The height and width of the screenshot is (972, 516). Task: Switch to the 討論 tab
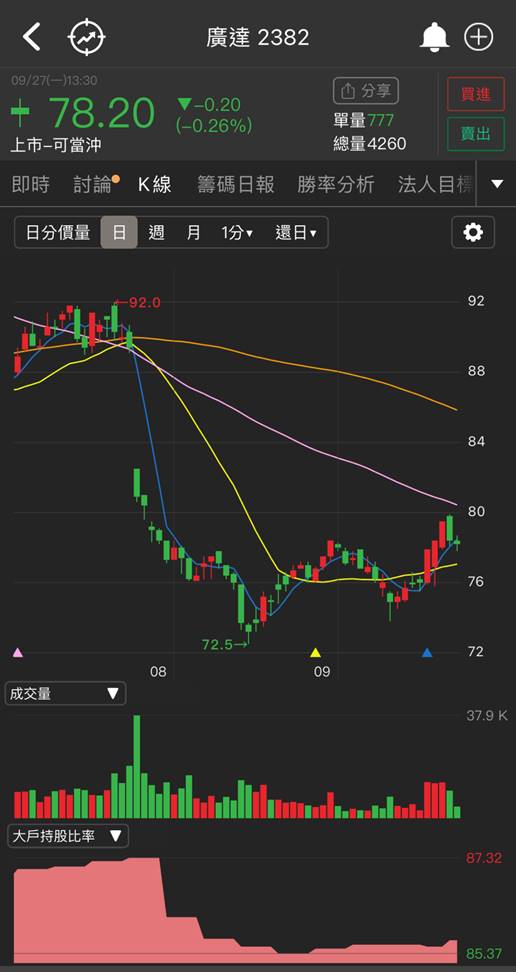point(94,184)
